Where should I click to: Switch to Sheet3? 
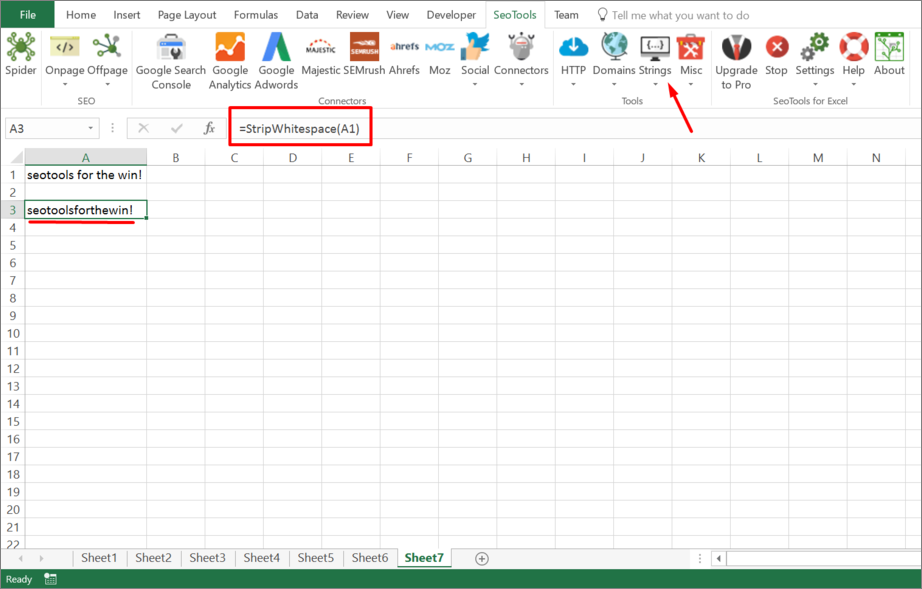[207, 558]
